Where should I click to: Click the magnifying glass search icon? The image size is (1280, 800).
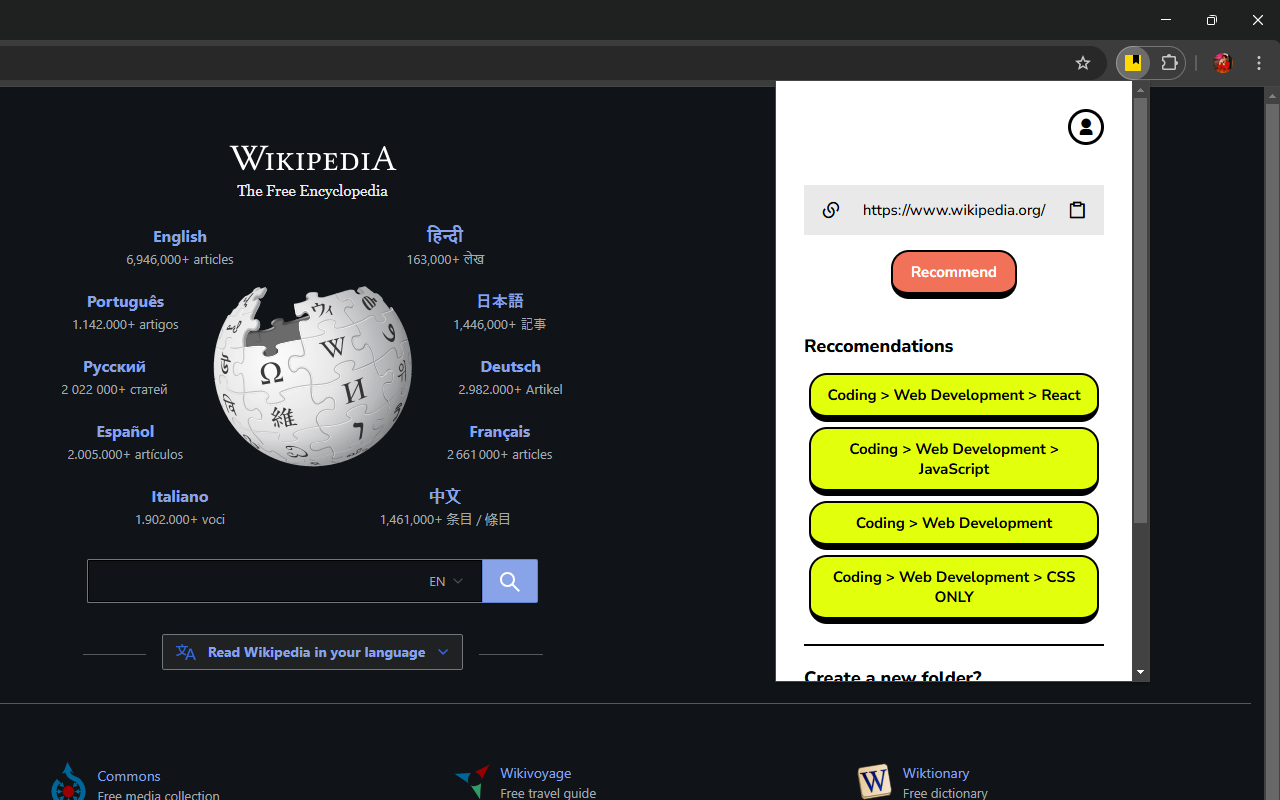pos(509,580)
